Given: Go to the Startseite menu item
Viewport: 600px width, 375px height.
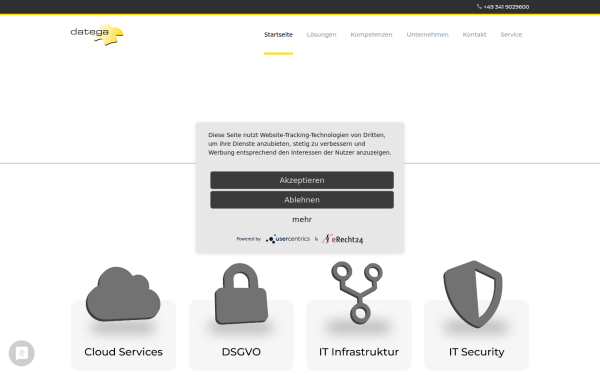Looking at the screenshot, I should 278,34.
